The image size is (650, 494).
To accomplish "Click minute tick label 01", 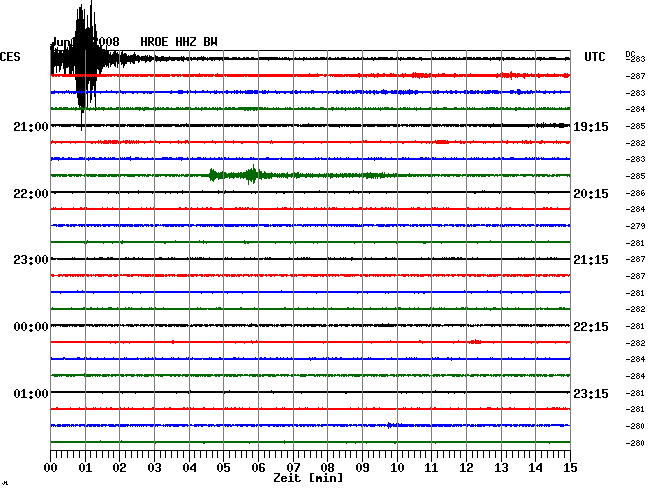I will coord(85,468).
